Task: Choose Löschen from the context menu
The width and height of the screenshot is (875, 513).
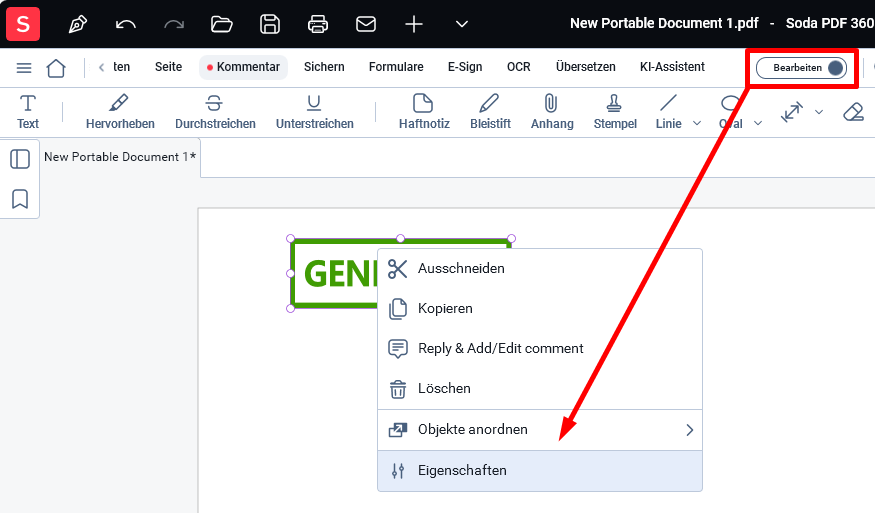Action: [540, 389]
